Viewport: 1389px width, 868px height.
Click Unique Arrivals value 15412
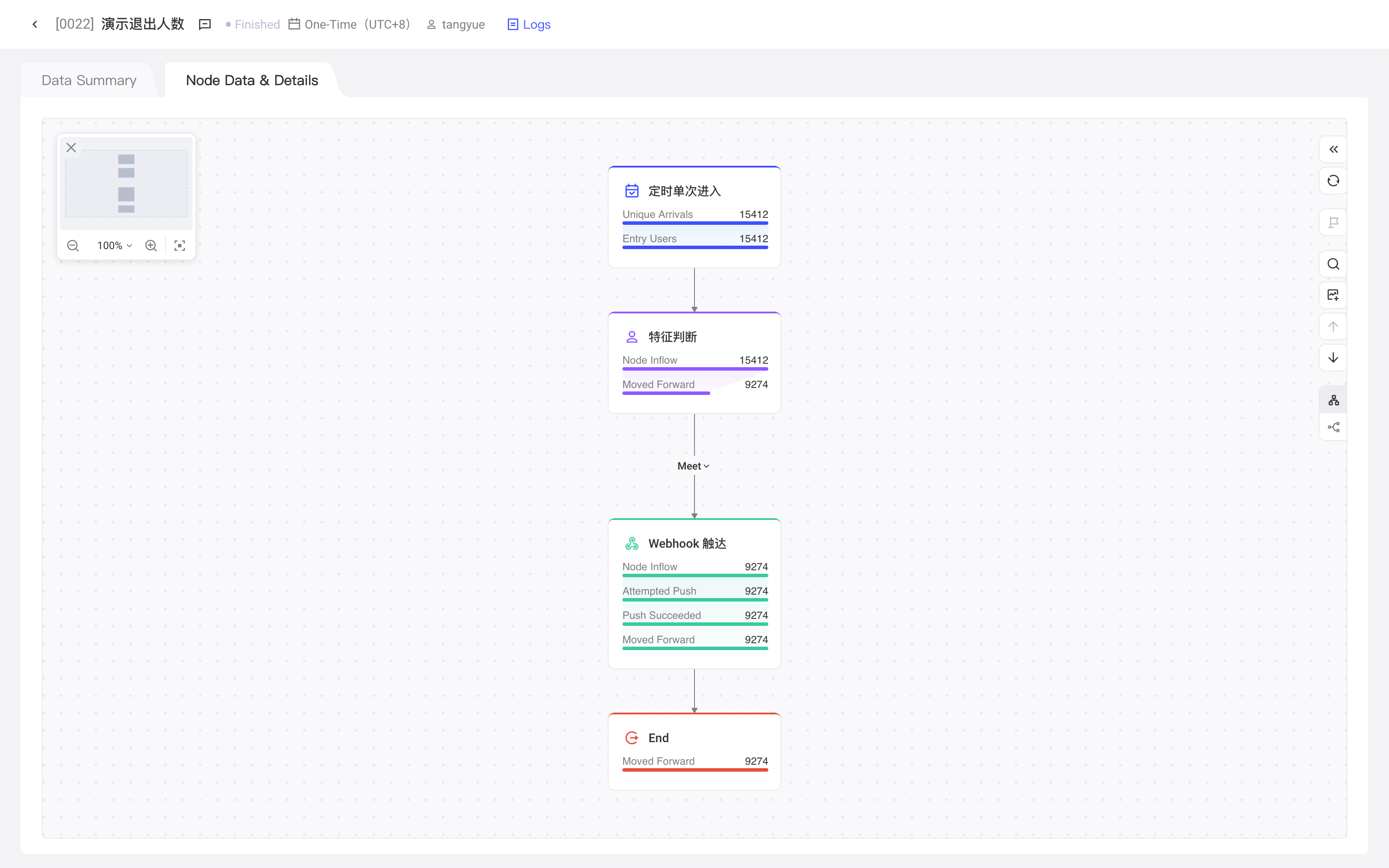[x=753, y=214]
